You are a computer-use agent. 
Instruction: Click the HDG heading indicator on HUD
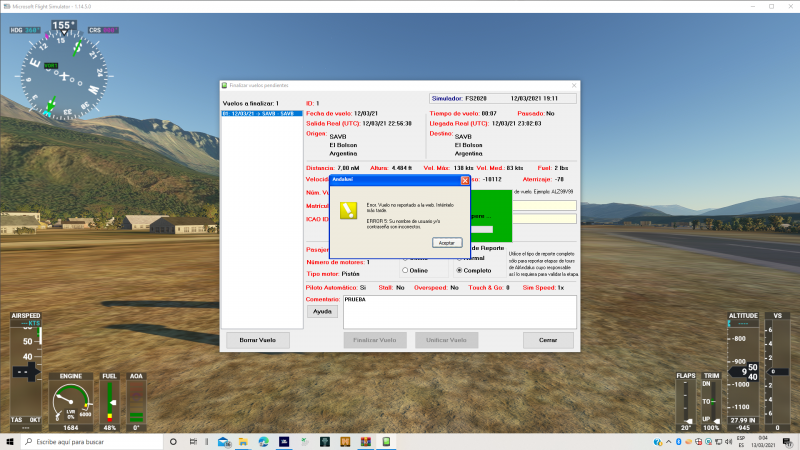click(x=25, y=30)
